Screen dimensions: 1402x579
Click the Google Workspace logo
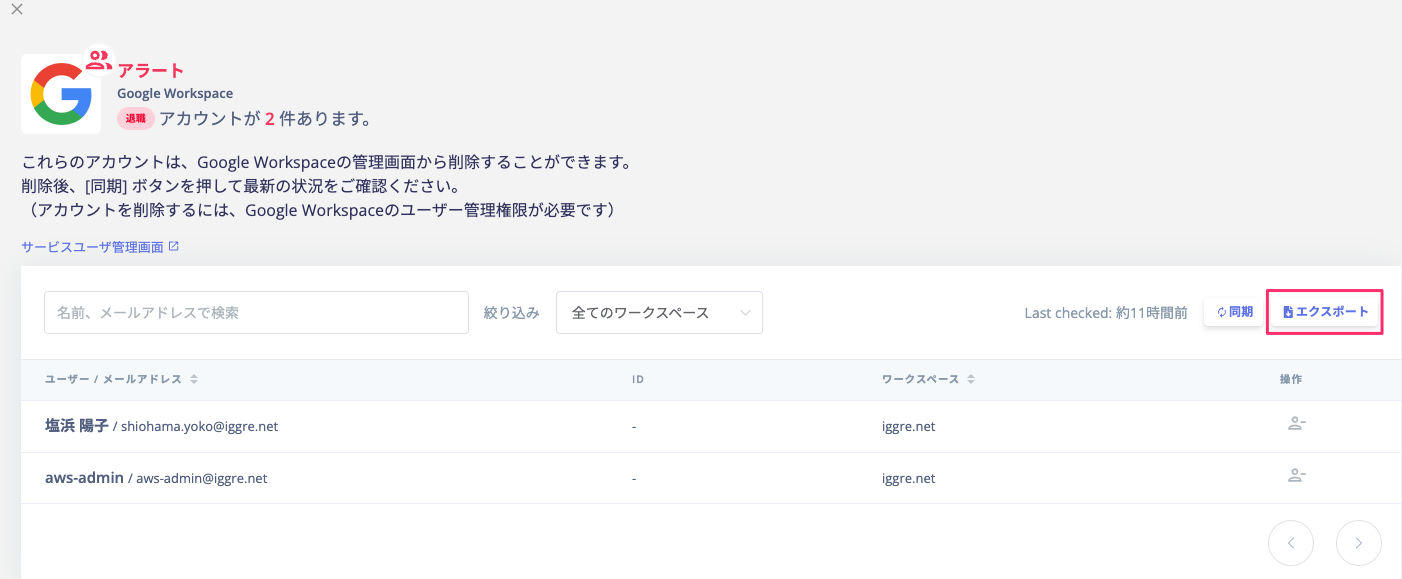point(61,94)
